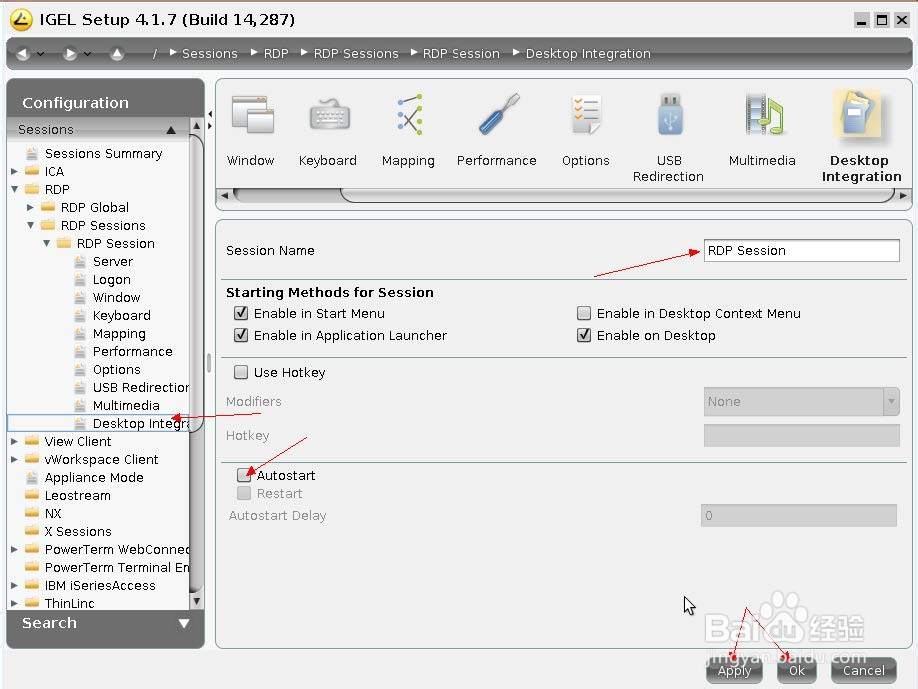
Task: Open the Options checklist icon
Action: pyautogui.click(x=586, y=115)
